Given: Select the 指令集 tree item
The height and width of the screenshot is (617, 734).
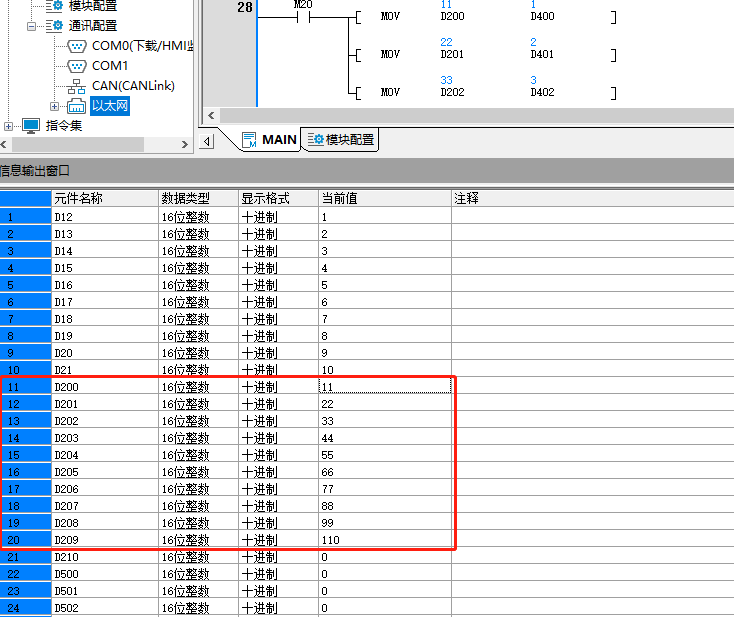Looking at the screenshot, I should click(64, 126).
